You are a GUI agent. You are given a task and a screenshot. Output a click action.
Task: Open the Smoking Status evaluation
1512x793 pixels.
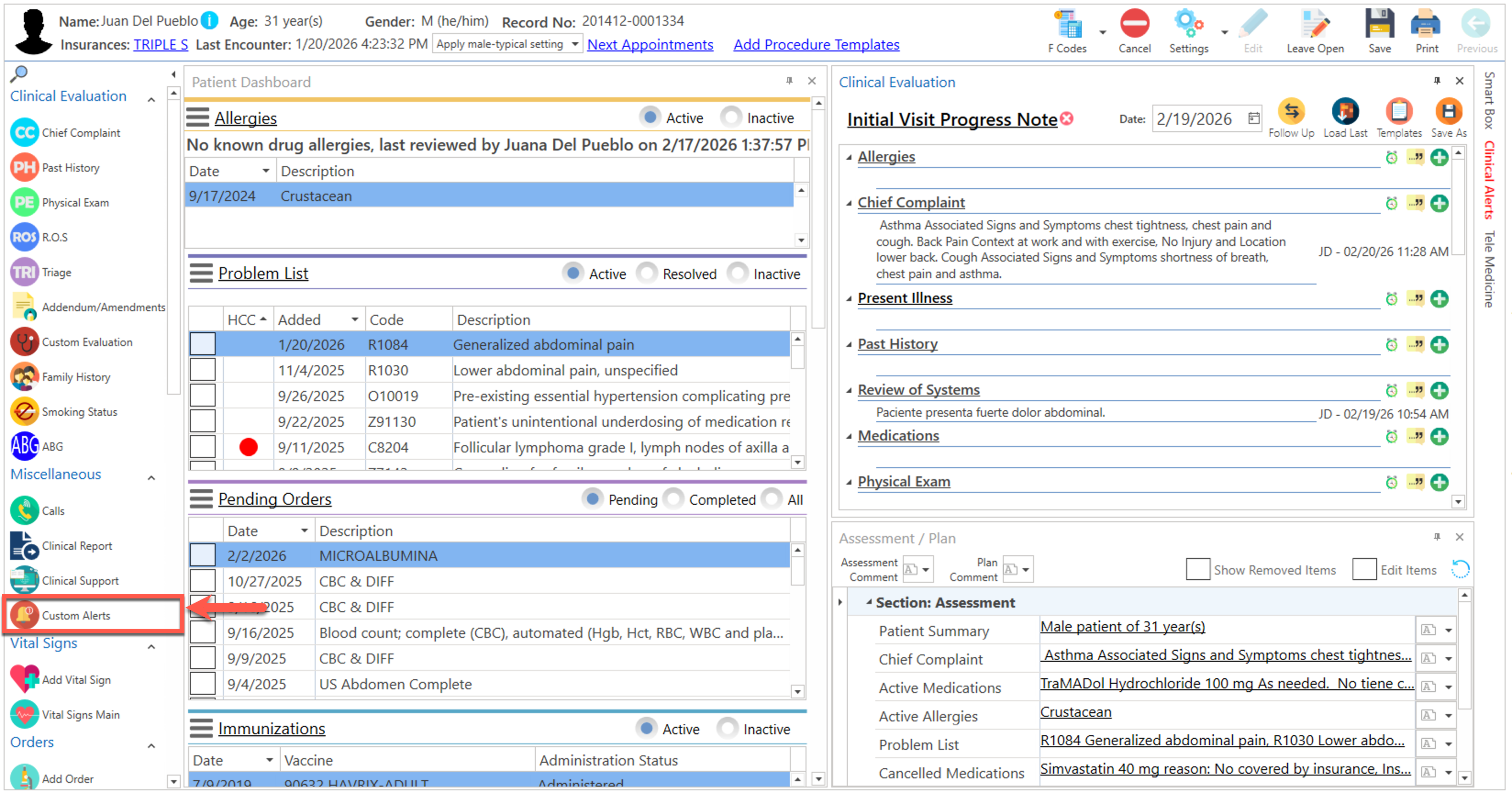pos(79,412)
